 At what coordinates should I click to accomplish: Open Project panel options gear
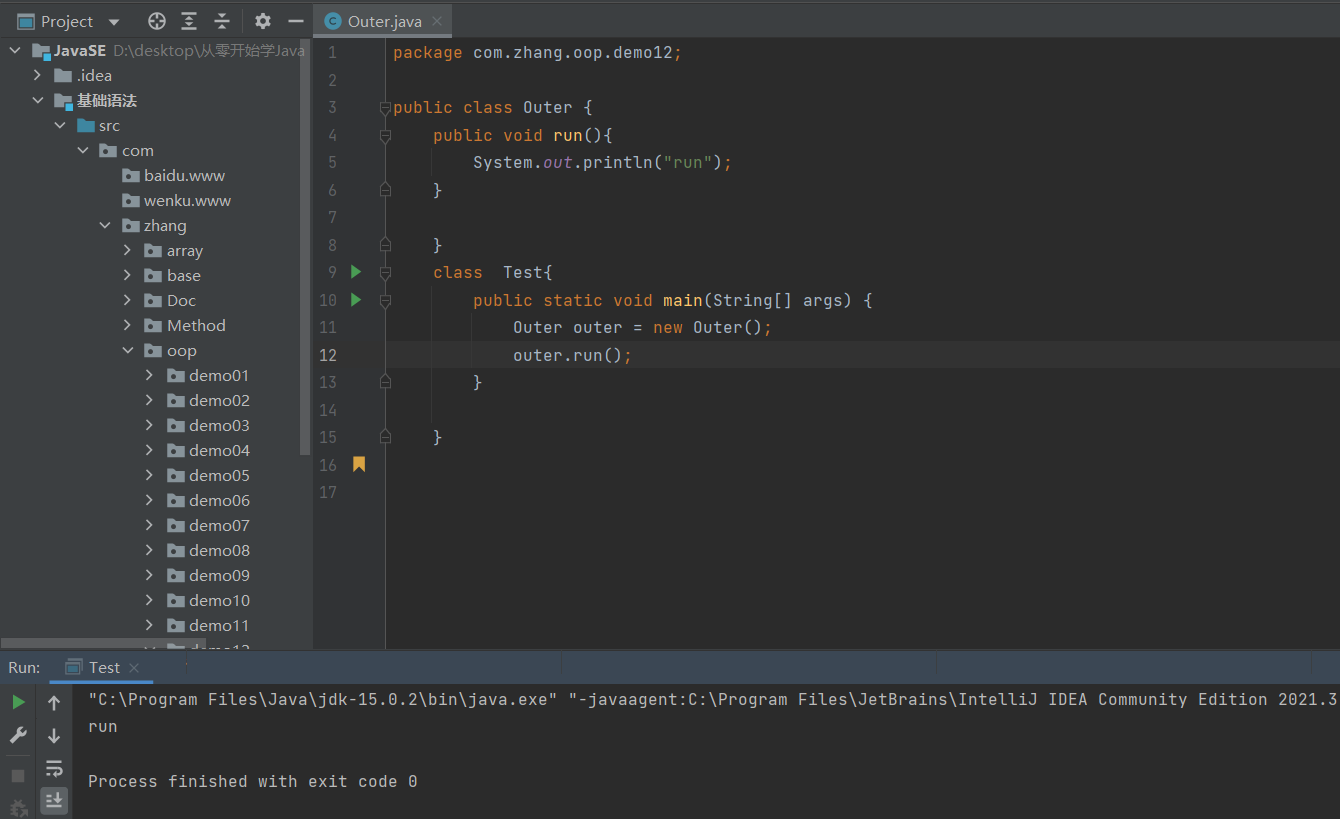point(263,21)
